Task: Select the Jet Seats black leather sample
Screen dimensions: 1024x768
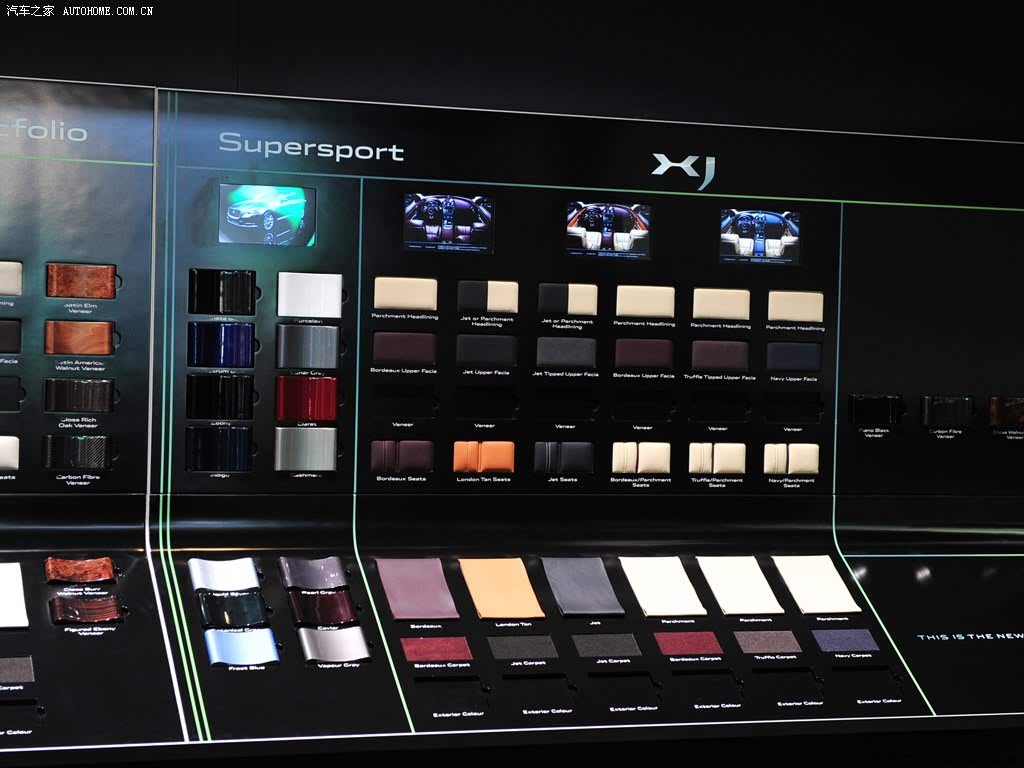Action: (564, 457)
